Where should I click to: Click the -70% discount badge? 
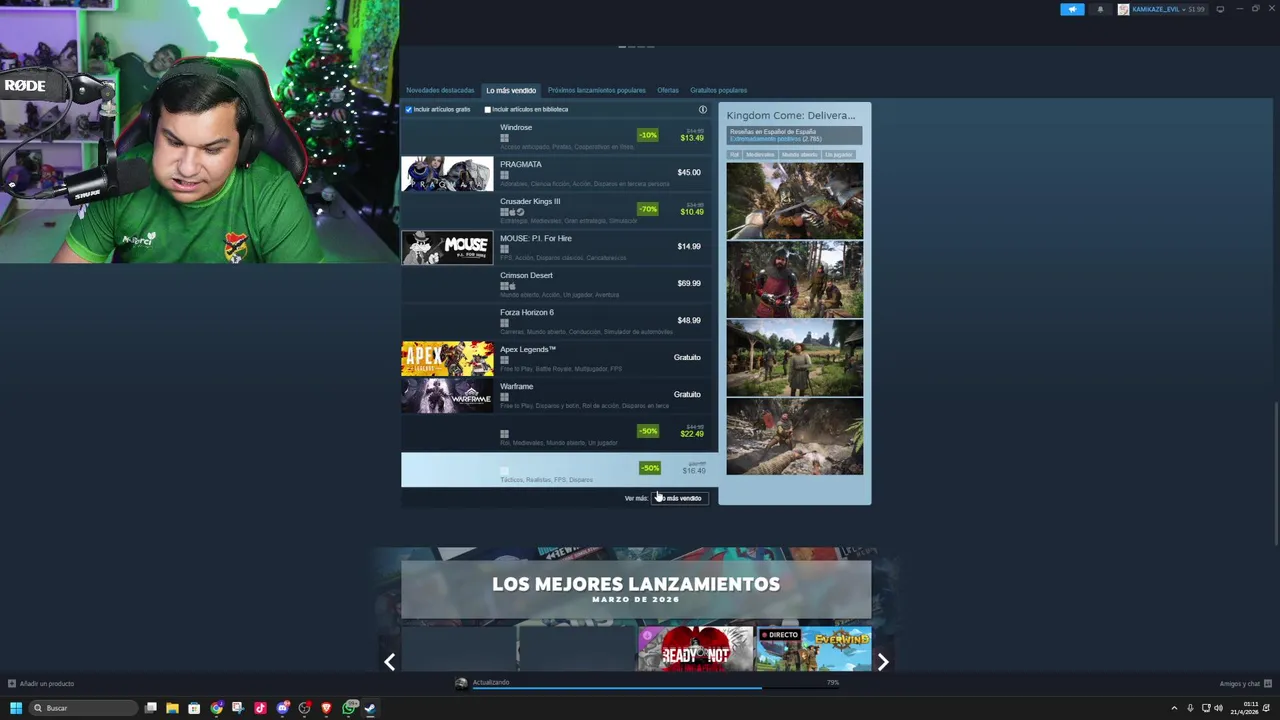point(648,209)
